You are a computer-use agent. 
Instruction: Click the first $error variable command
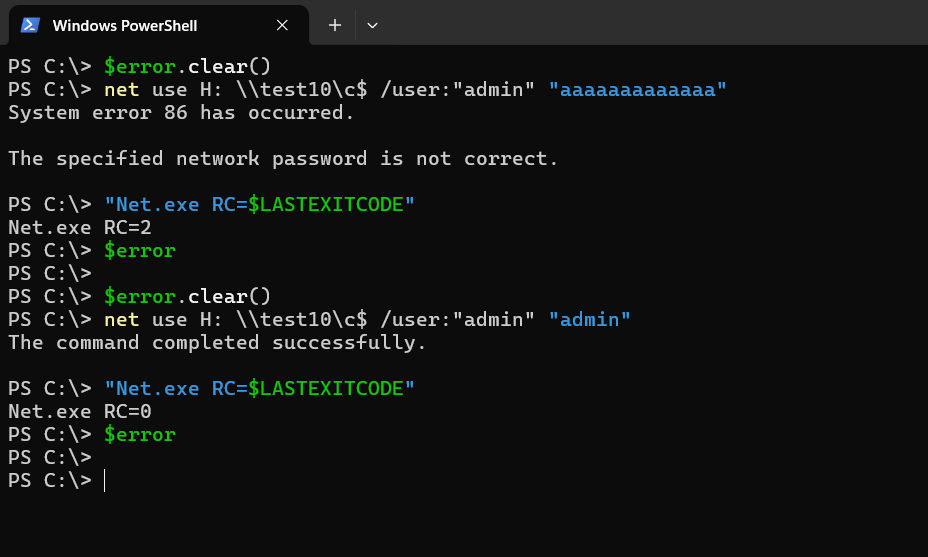point(140,250)
